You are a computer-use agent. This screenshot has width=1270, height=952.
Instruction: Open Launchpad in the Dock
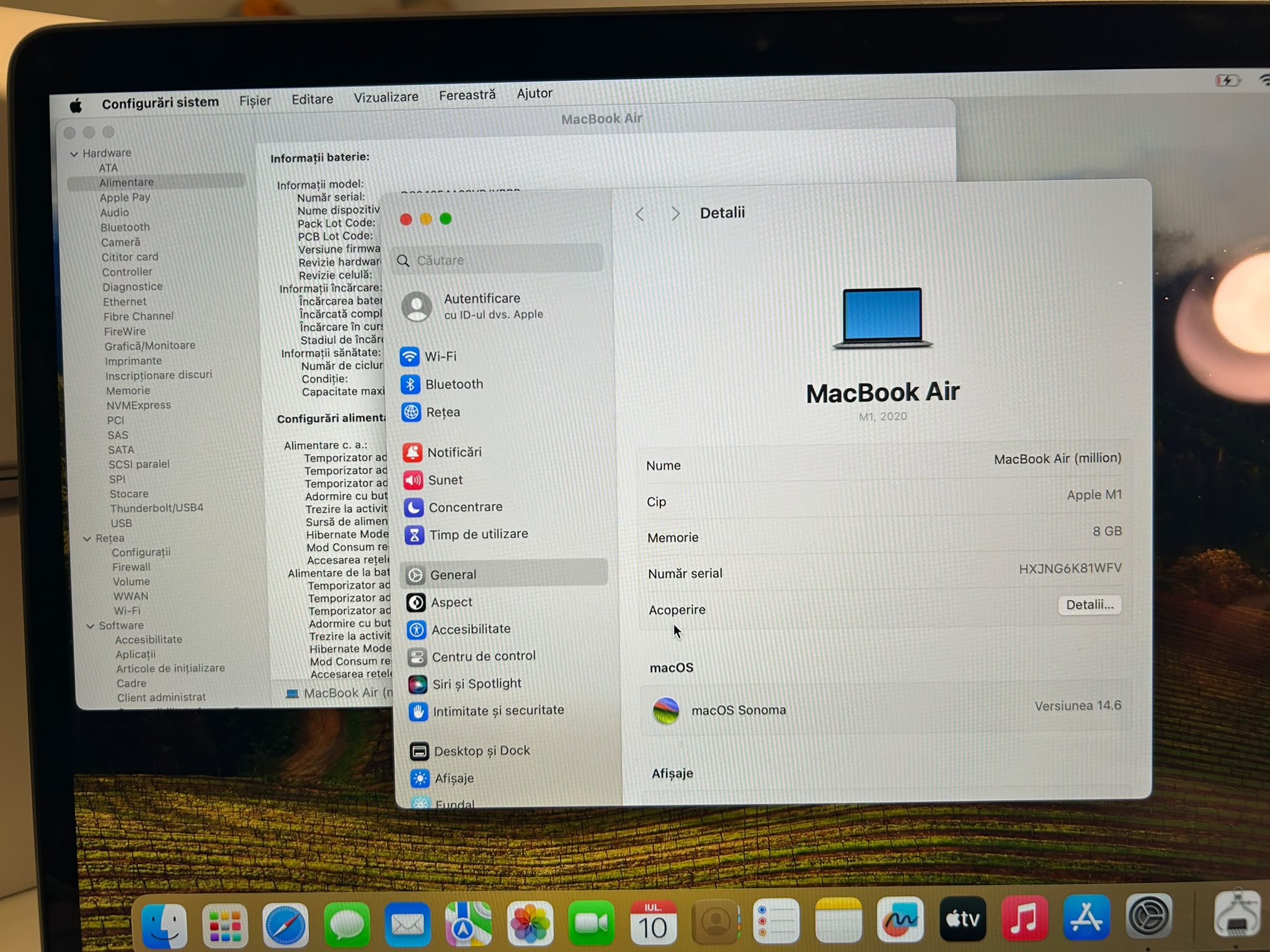224,926
